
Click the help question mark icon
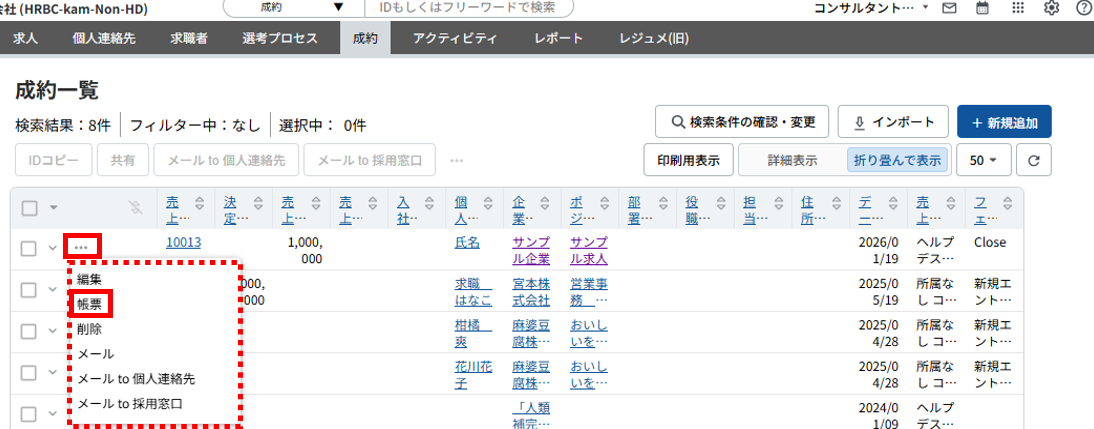coord(1083,8)
